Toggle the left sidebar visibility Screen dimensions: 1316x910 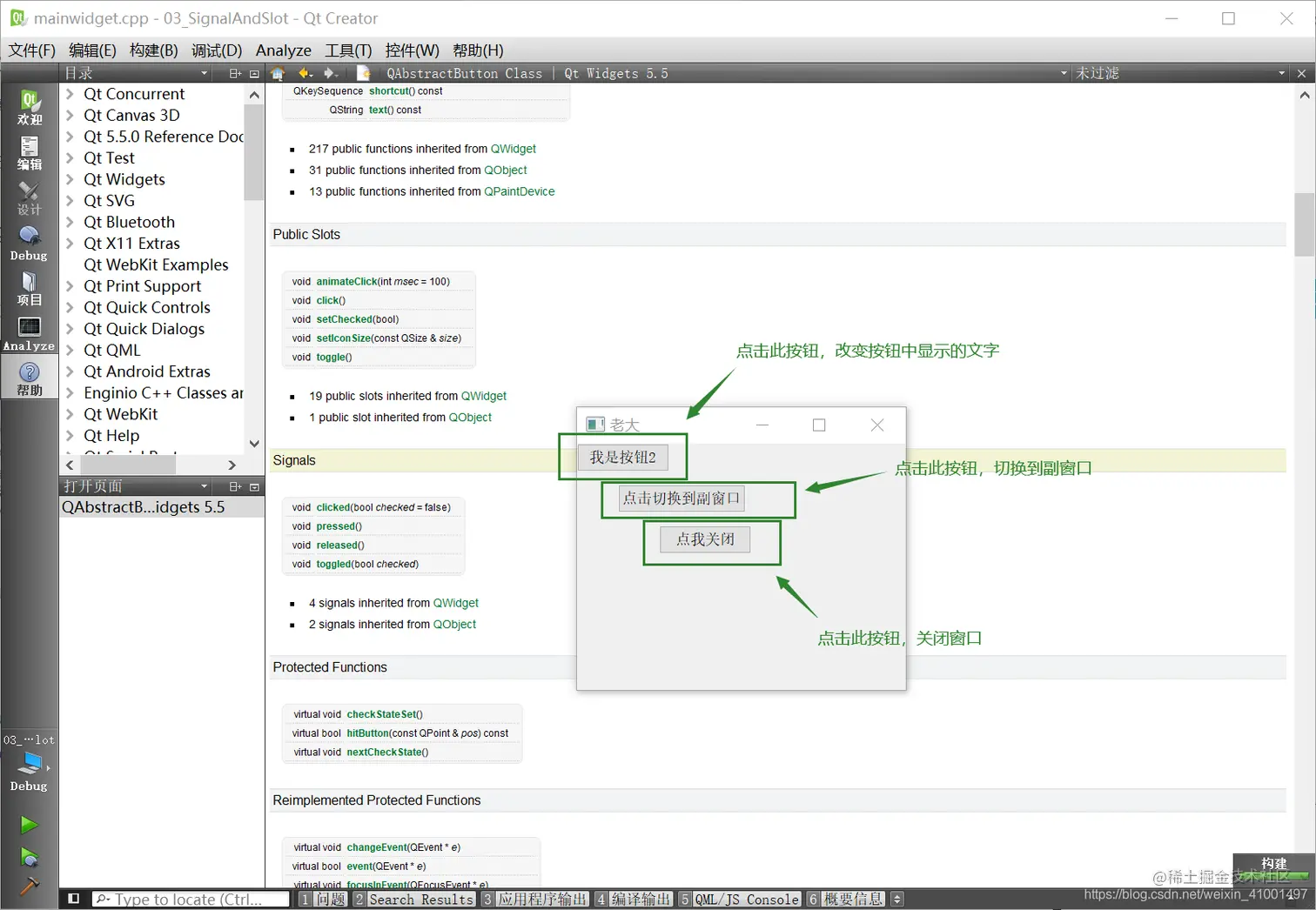pos(74,899)
